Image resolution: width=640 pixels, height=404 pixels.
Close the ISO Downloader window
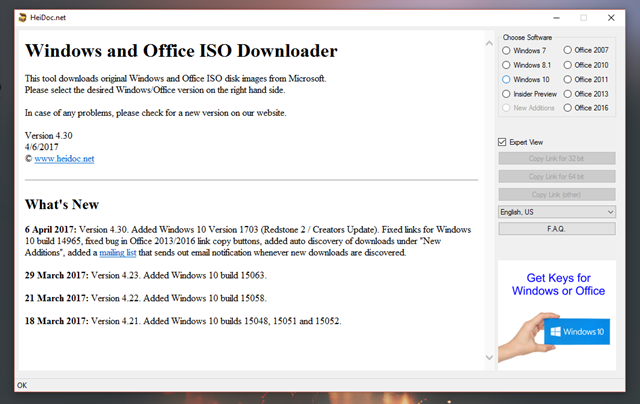[612, 17]
